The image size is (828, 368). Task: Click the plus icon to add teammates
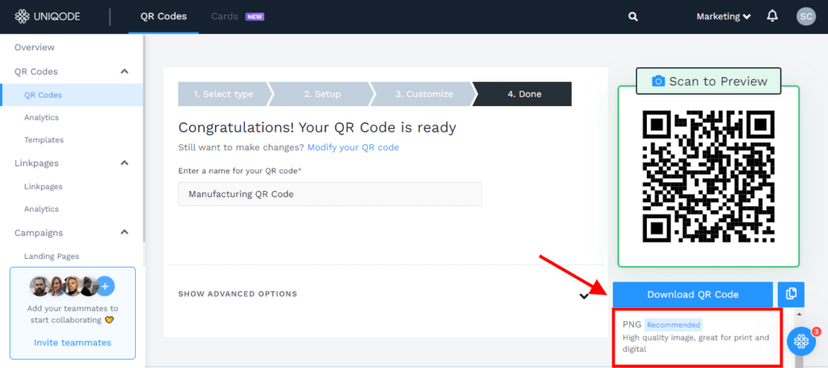click(x=105, y=286)
